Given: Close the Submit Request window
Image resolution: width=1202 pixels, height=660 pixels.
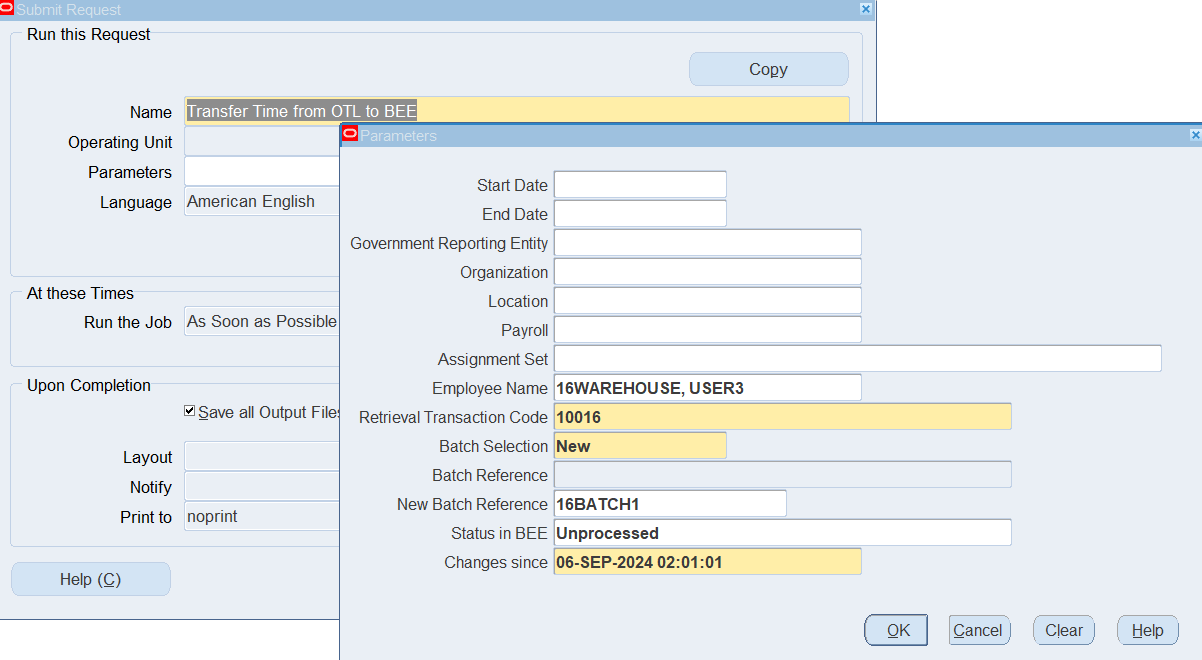Looking at the screenshot, I should [x=866, y=9].
